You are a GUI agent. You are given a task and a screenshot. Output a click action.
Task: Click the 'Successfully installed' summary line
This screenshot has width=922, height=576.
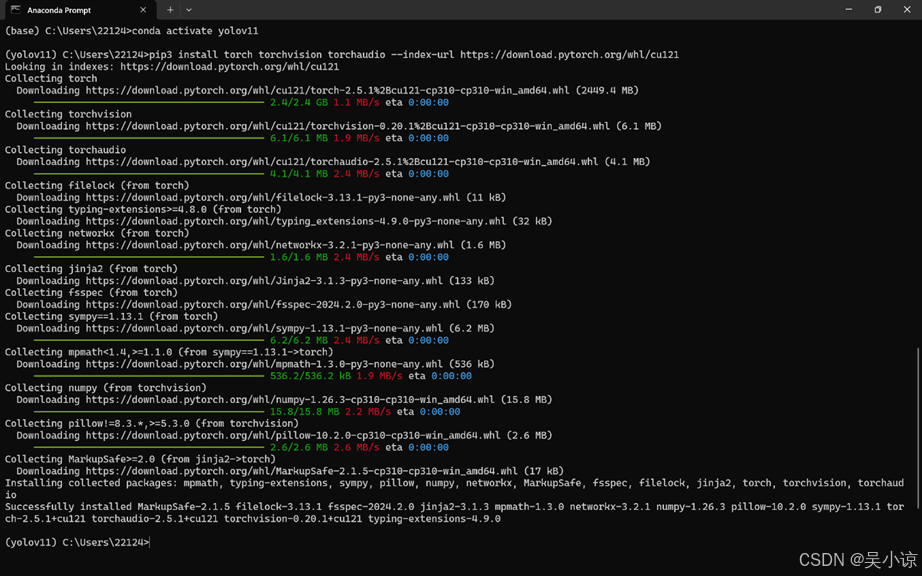pos(455,513)
